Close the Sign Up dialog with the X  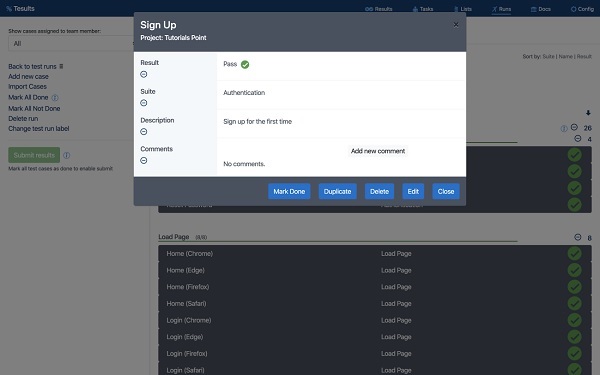tap(456, 25)
